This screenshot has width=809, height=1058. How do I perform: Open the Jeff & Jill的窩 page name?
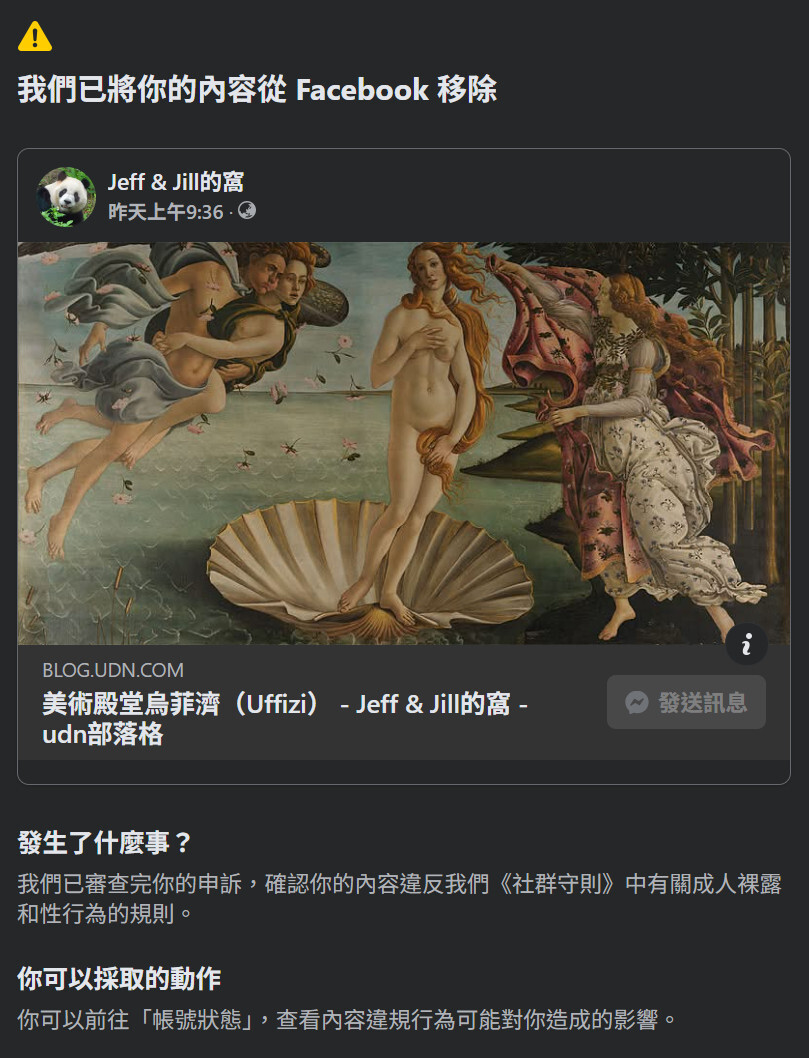coord(175,182)
